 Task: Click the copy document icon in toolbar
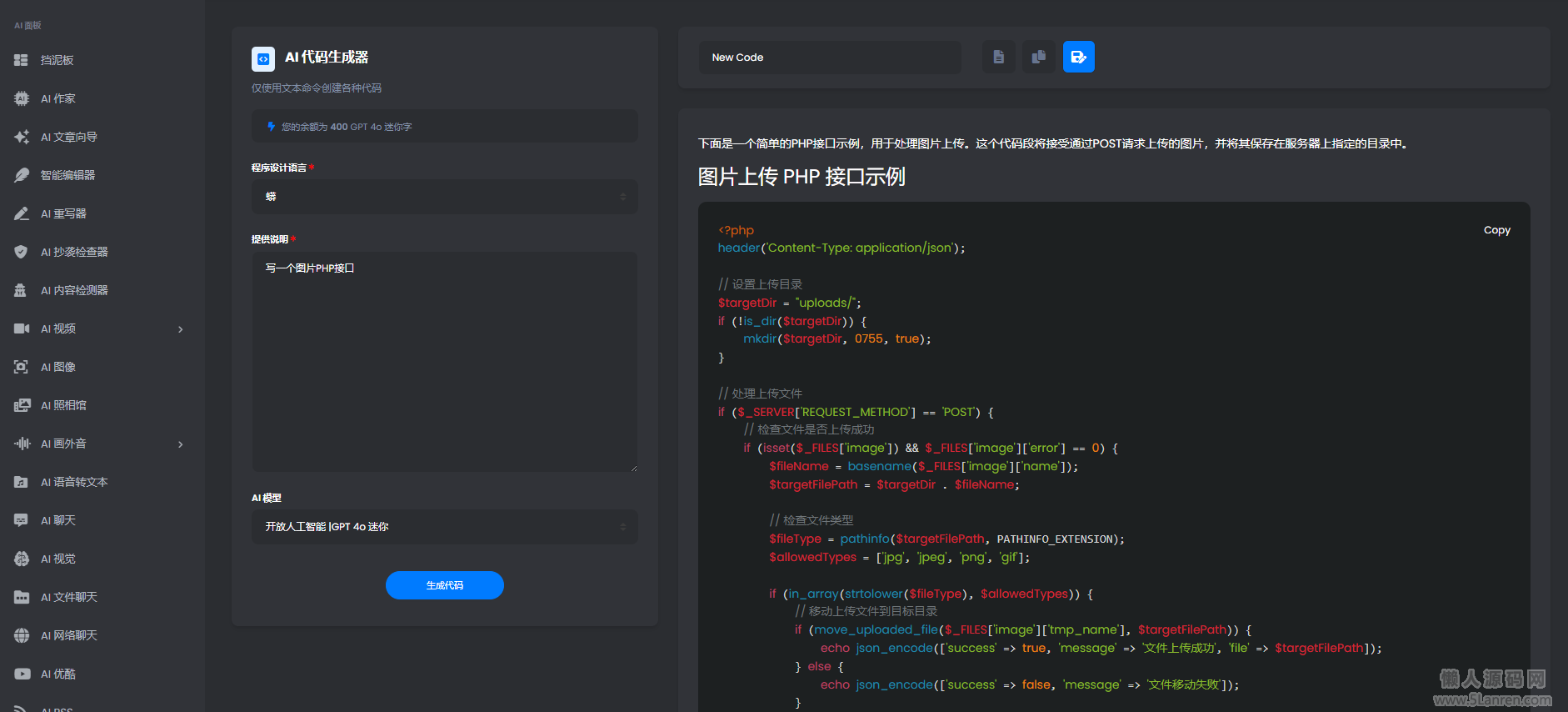tap(1038, 57)
